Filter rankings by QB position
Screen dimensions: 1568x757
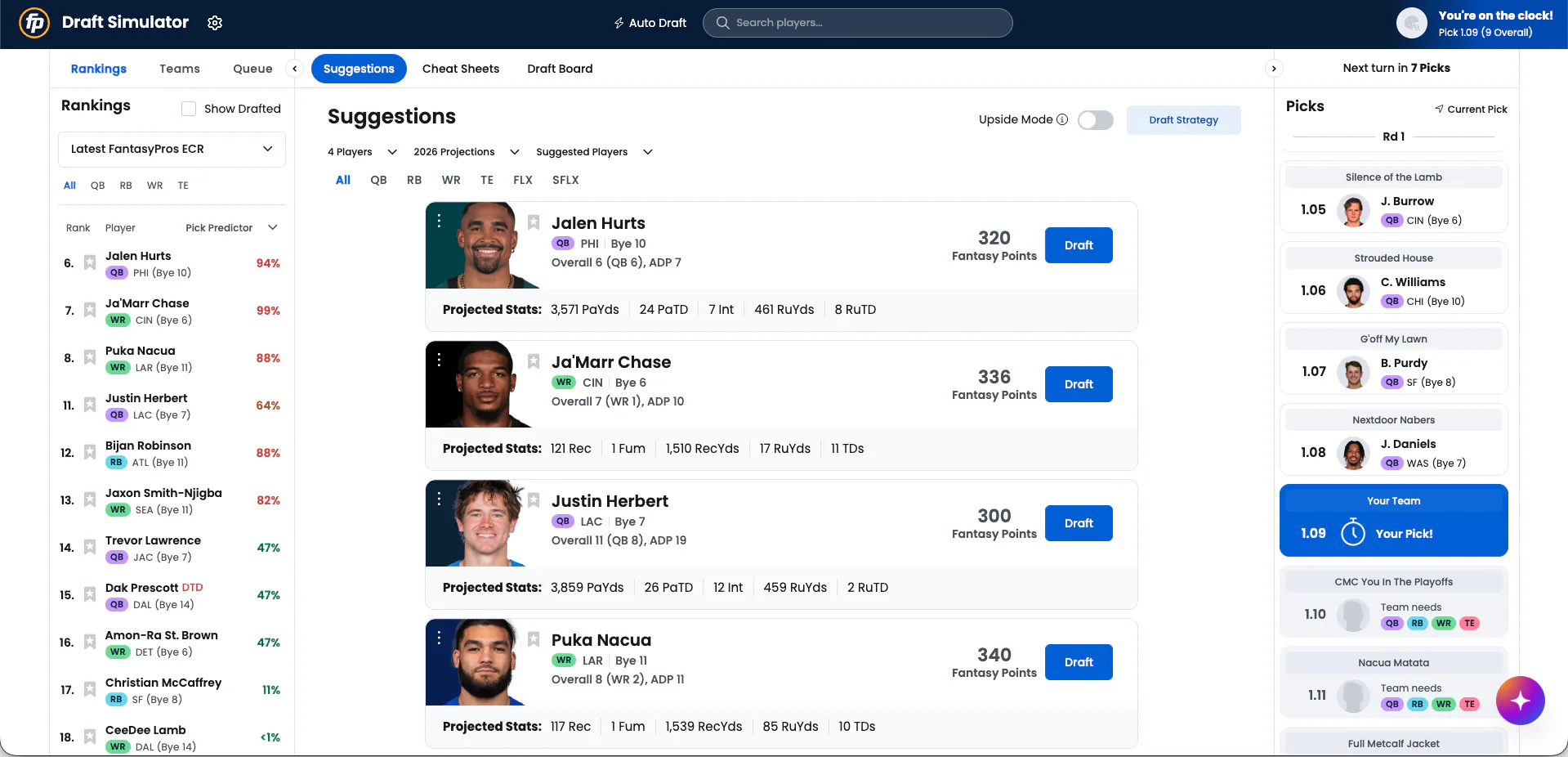coord(98,186)
